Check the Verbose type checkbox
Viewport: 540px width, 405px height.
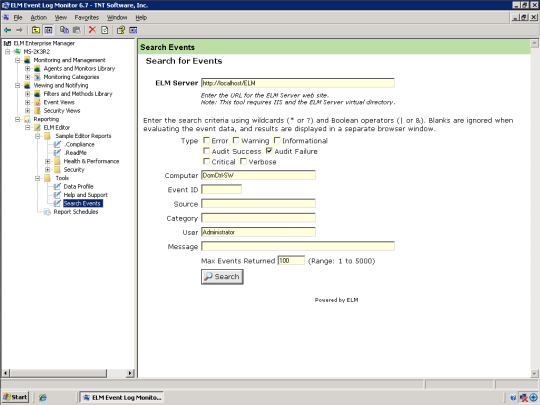click(243, 161)
